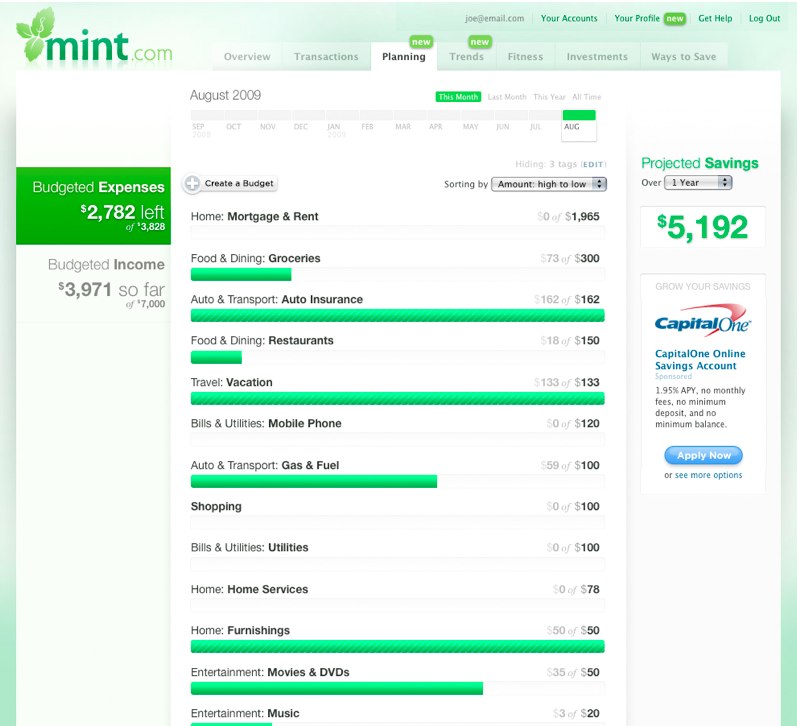Click the Get Help link
This screenshot has height=726, width=797.
(x=715, y=18)
